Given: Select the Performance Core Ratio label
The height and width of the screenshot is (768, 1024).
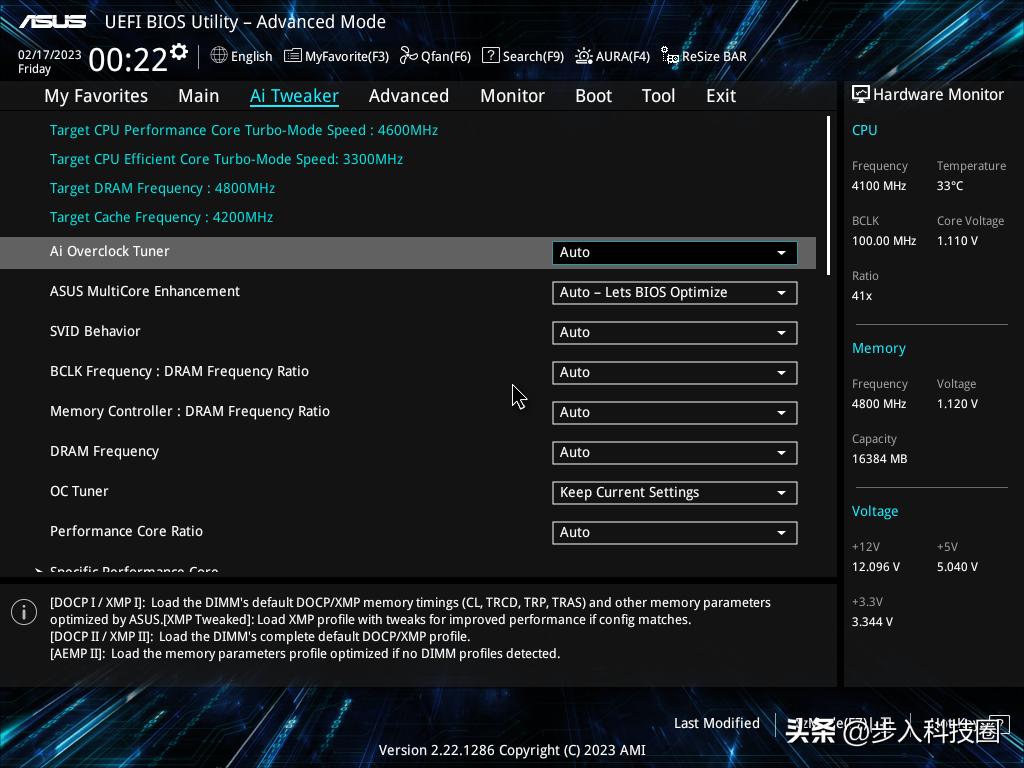Looking at the screenshot, I should tap(127, 531).
